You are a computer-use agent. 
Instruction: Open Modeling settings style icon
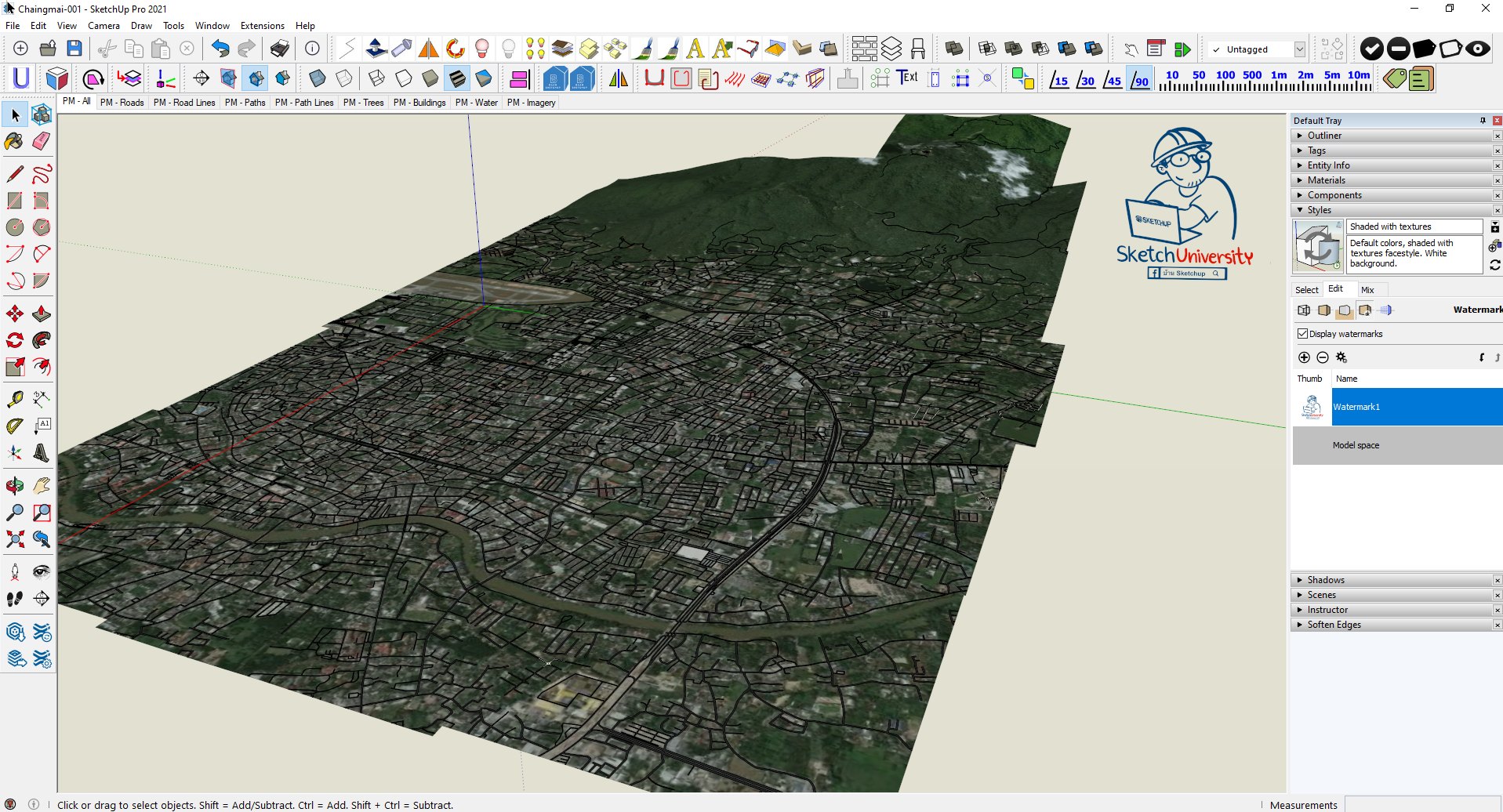tap(1385, 310)
